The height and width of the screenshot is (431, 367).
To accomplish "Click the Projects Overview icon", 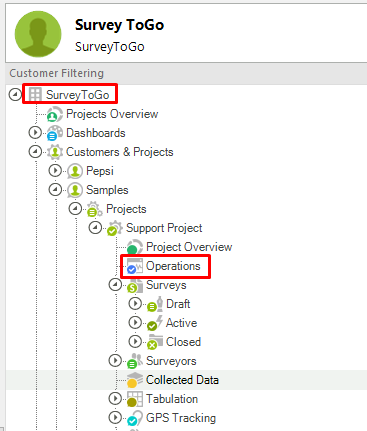I will (54, 114).
